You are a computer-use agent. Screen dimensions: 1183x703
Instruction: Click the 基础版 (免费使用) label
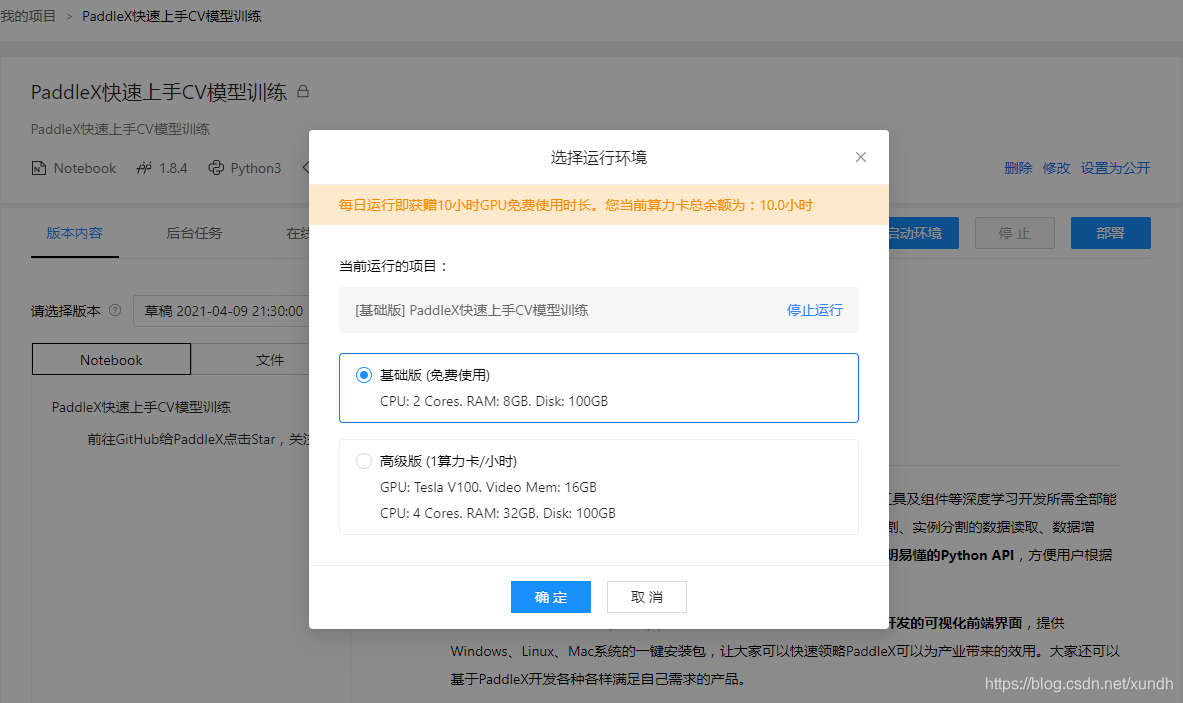(x=435, y=375)
